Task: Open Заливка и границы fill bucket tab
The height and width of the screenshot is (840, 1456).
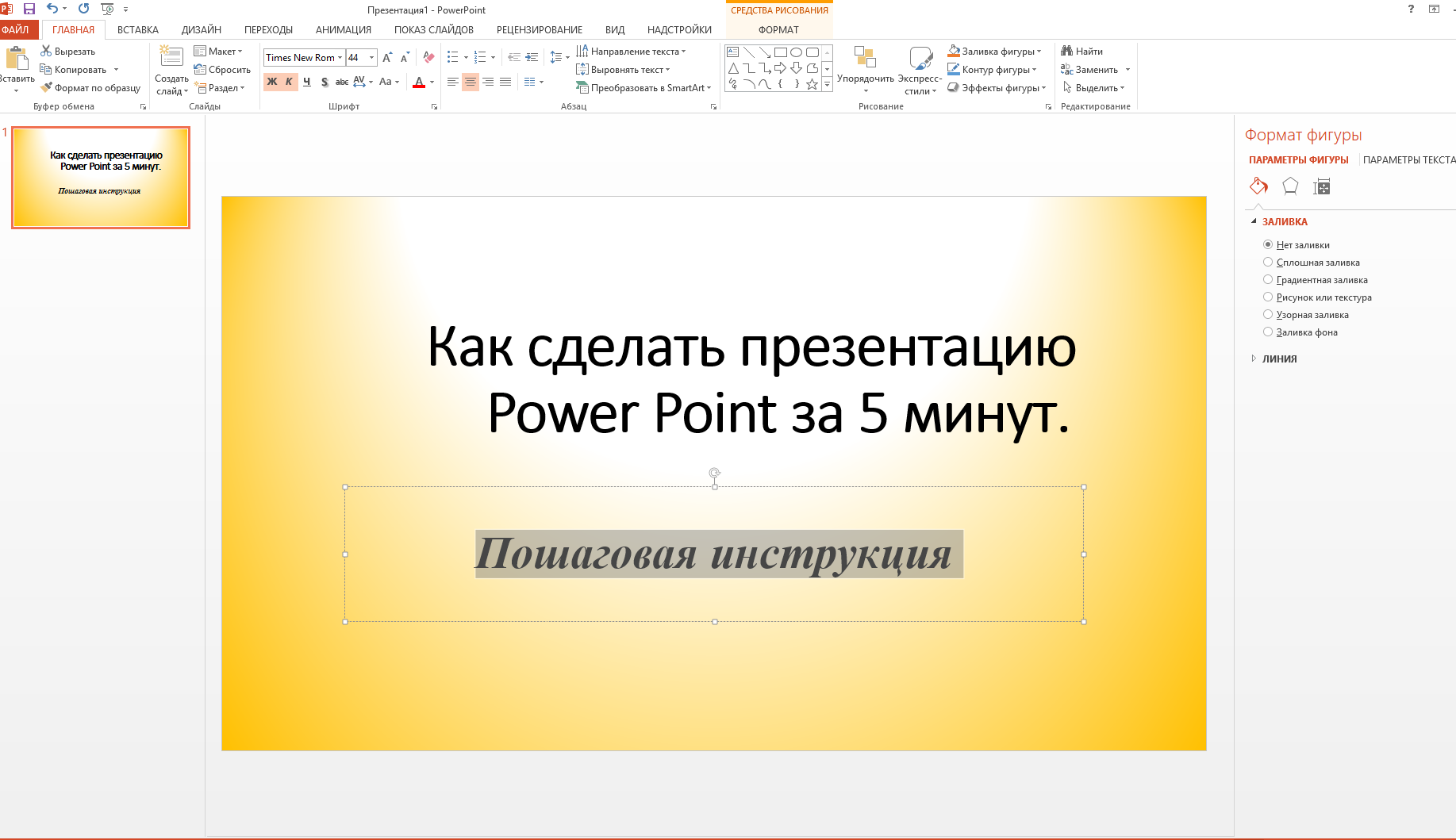Action: pyautogui.click(x=1258, y=186)
